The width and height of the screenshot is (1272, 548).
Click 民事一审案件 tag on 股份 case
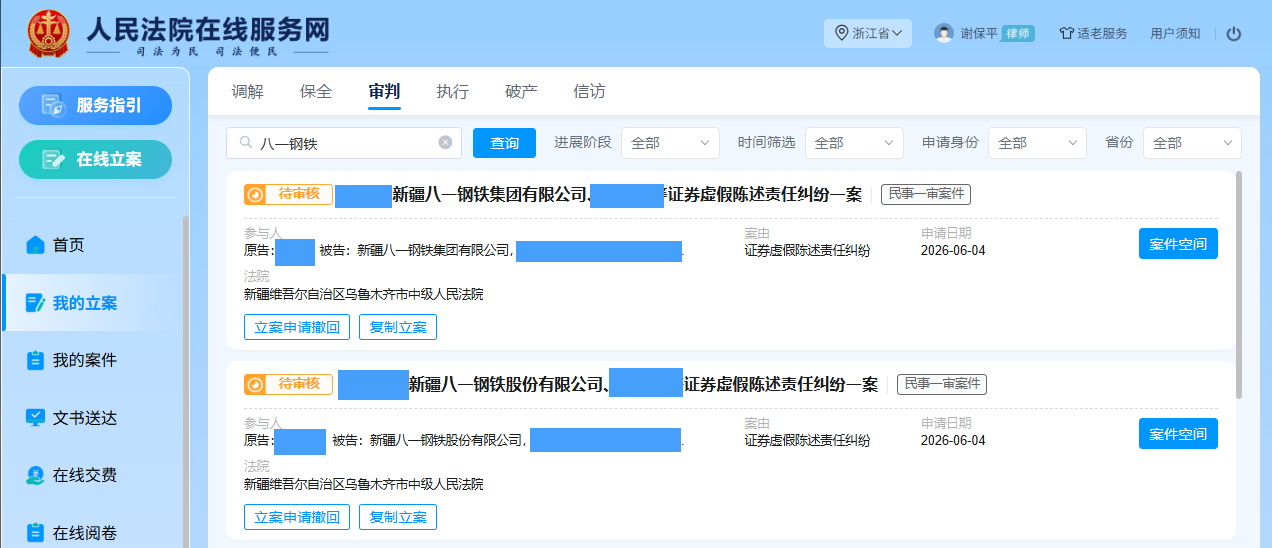pyautogui.click(x=942, y=384)
